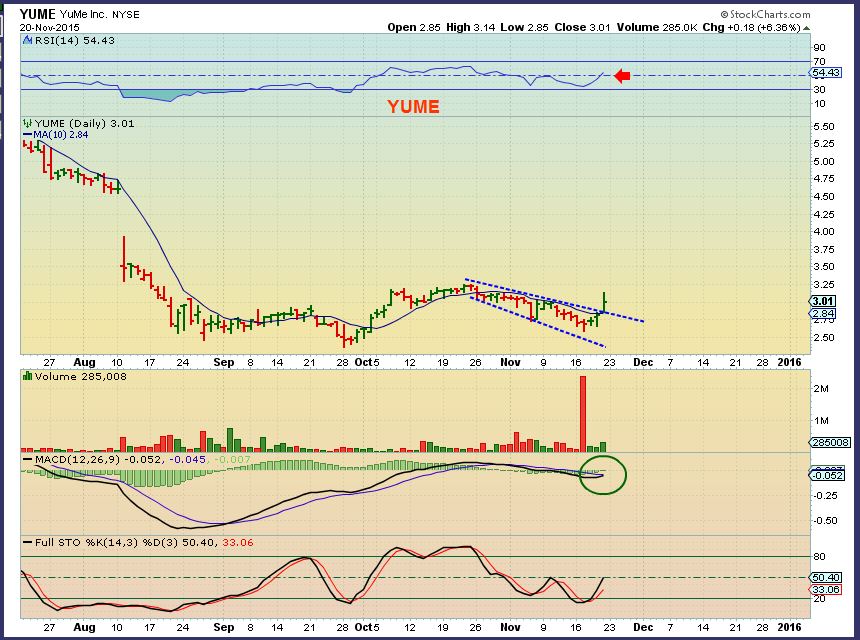Click the up triangle after the Chg value
This screenshot has width=860, height=640.
(x=806, y=28)
